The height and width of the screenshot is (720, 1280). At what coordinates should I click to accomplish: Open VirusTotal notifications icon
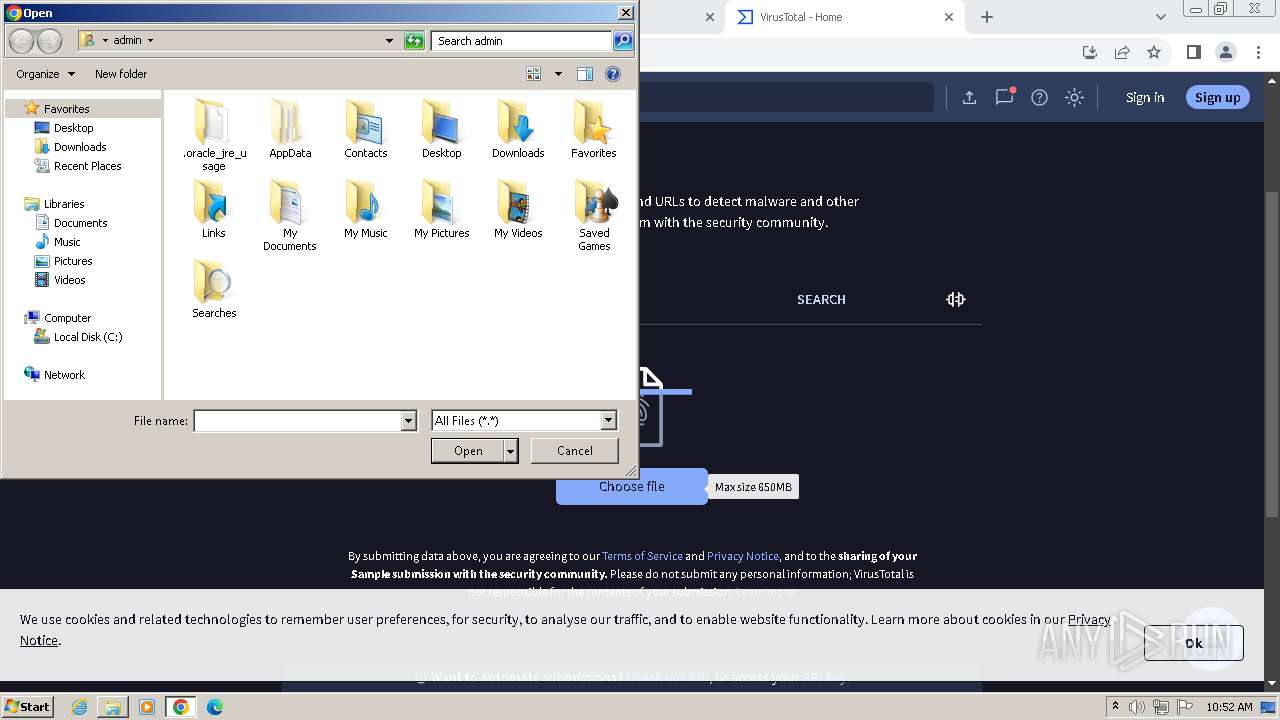click(1004, 97)
